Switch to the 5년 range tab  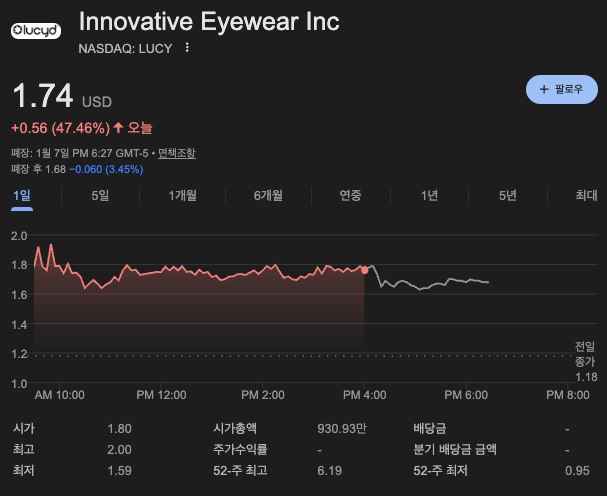pos(508,196)
